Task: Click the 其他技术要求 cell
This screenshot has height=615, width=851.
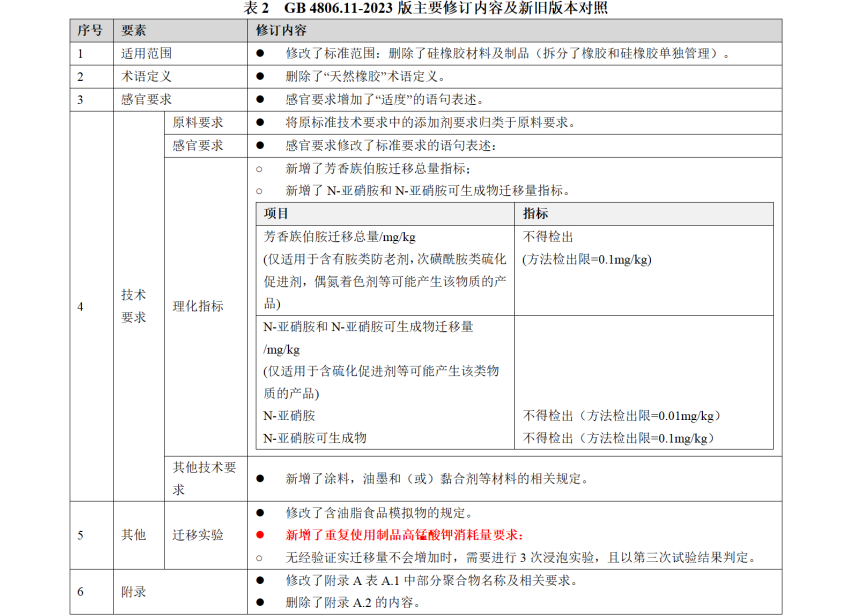Action: (x=204, y=478)
